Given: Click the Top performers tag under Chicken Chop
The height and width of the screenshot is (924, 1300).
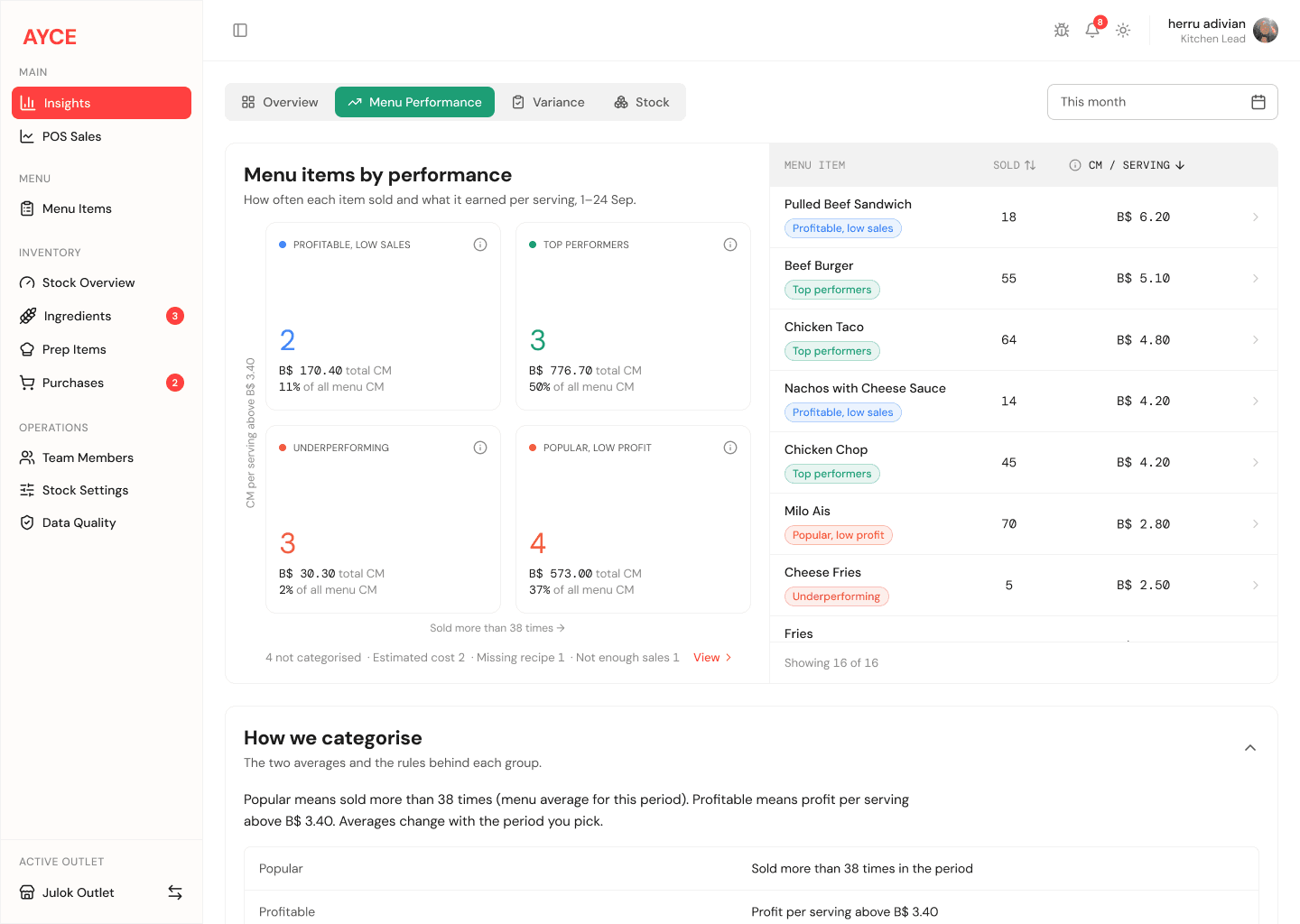Looking at the screenshot, I should (x=832, y=474).
